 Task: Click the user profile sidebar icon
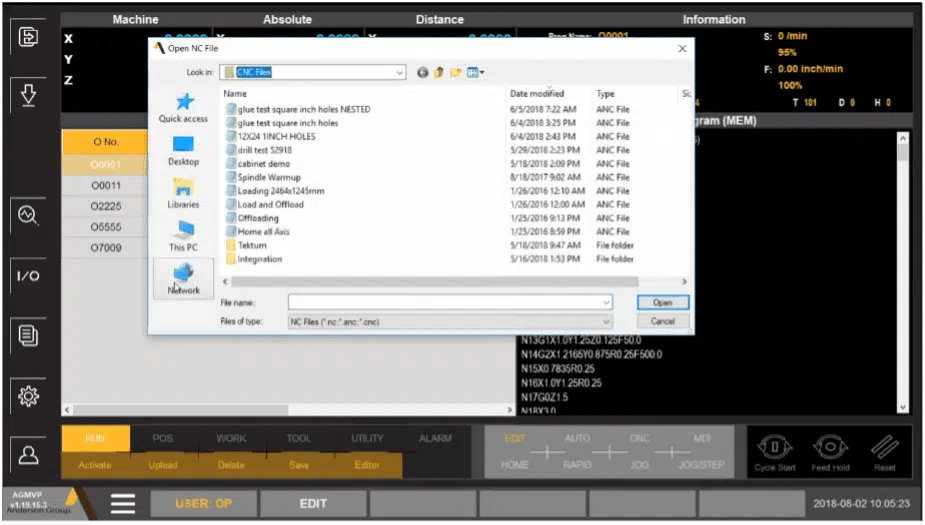point(28,455)
